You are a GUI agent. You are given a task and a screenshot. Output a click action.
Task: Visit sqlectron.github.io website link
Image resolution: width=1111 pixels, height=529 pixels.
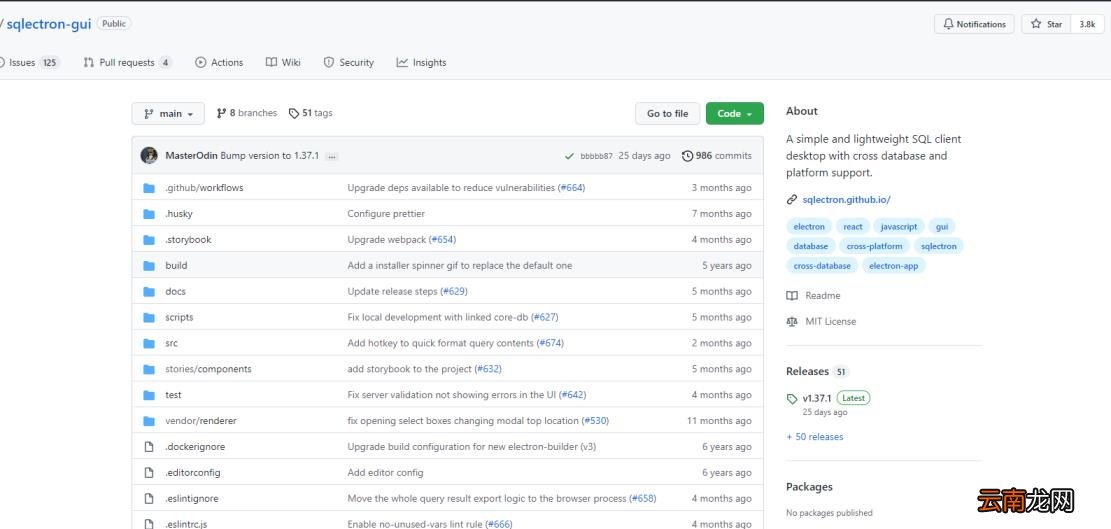[846, 200]
